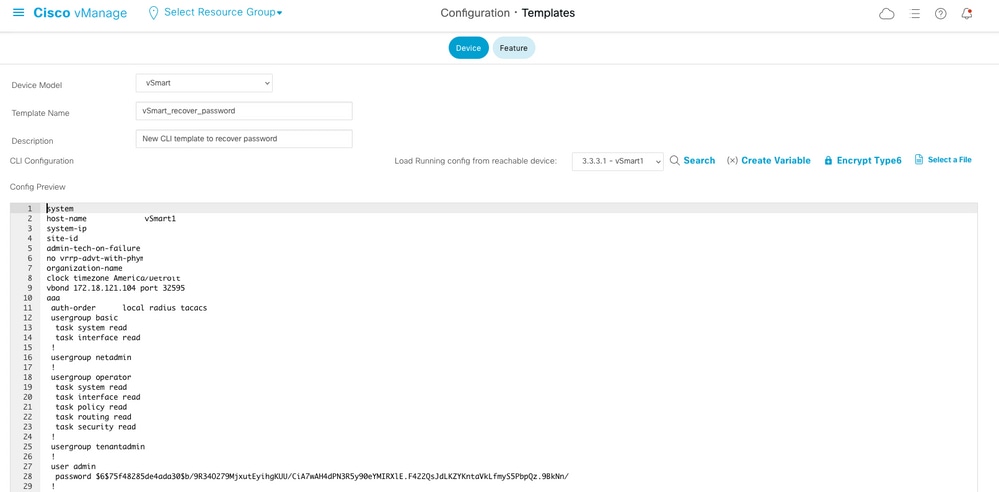The image size is (999, 492).
Task: Click the 'task security read' line
Action: 96,427
